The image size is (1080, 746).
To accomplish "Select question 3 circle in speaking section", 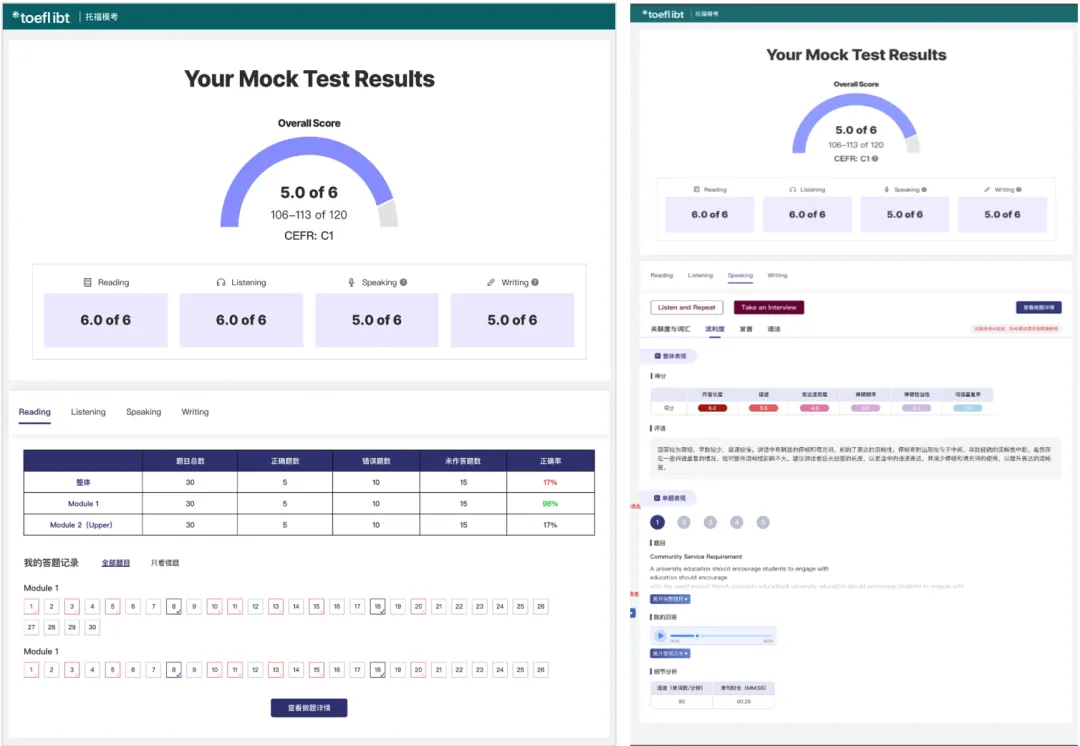I will click(x=710, y=522).
